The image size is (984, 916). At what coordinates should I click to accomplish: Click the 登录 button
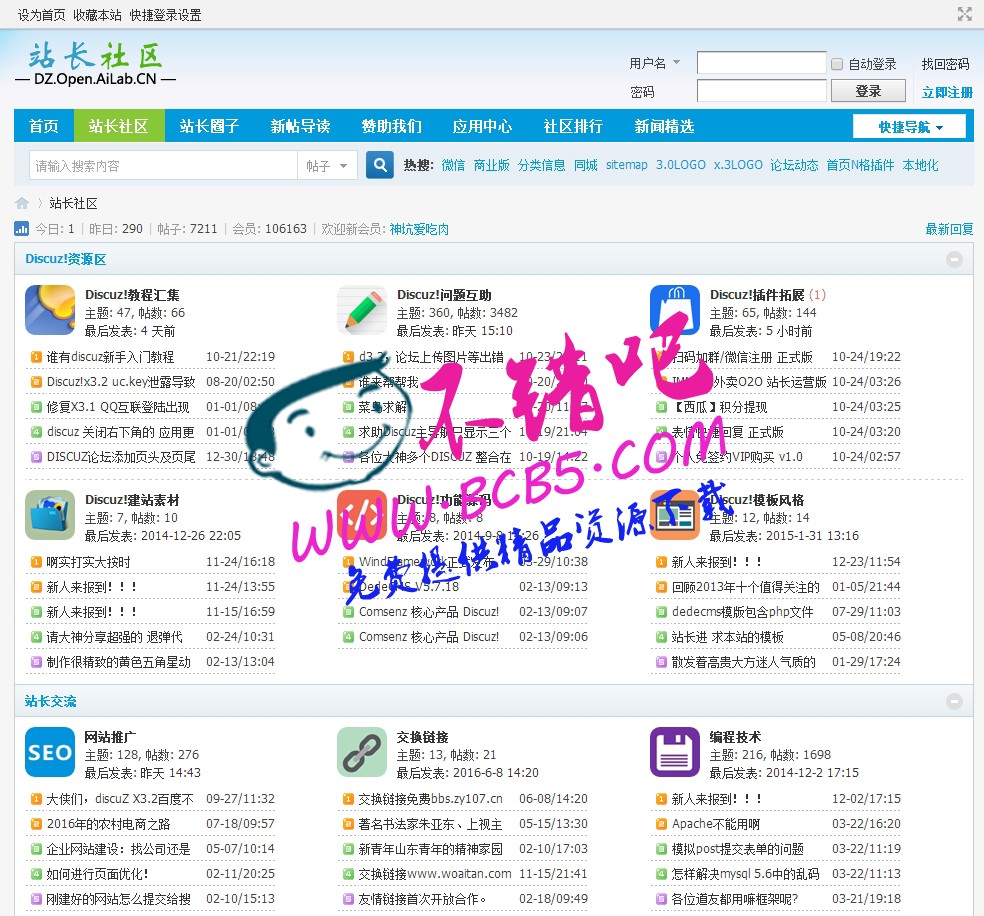[x=869, y=91]
